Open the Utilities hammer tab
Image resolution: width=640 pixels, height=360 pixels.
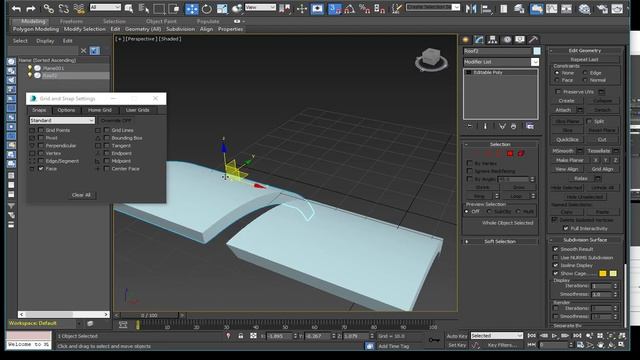point(533,40)
